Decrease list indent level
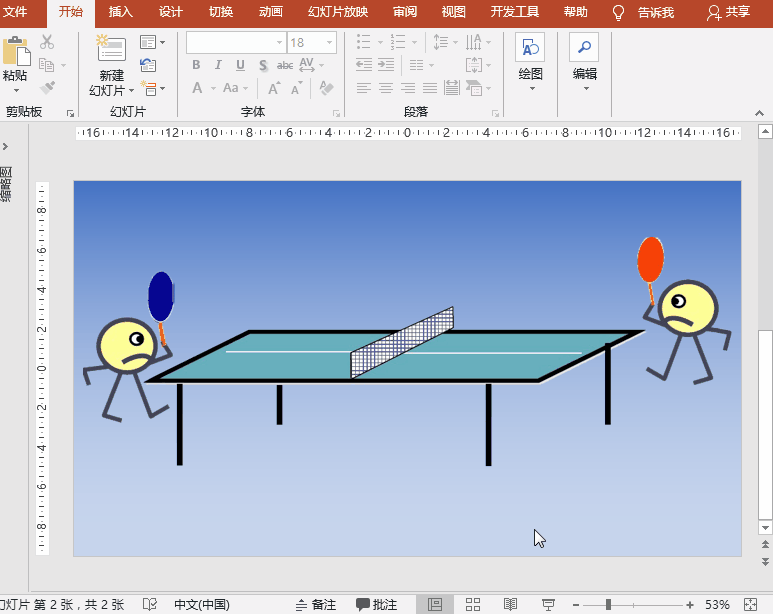 364,65
